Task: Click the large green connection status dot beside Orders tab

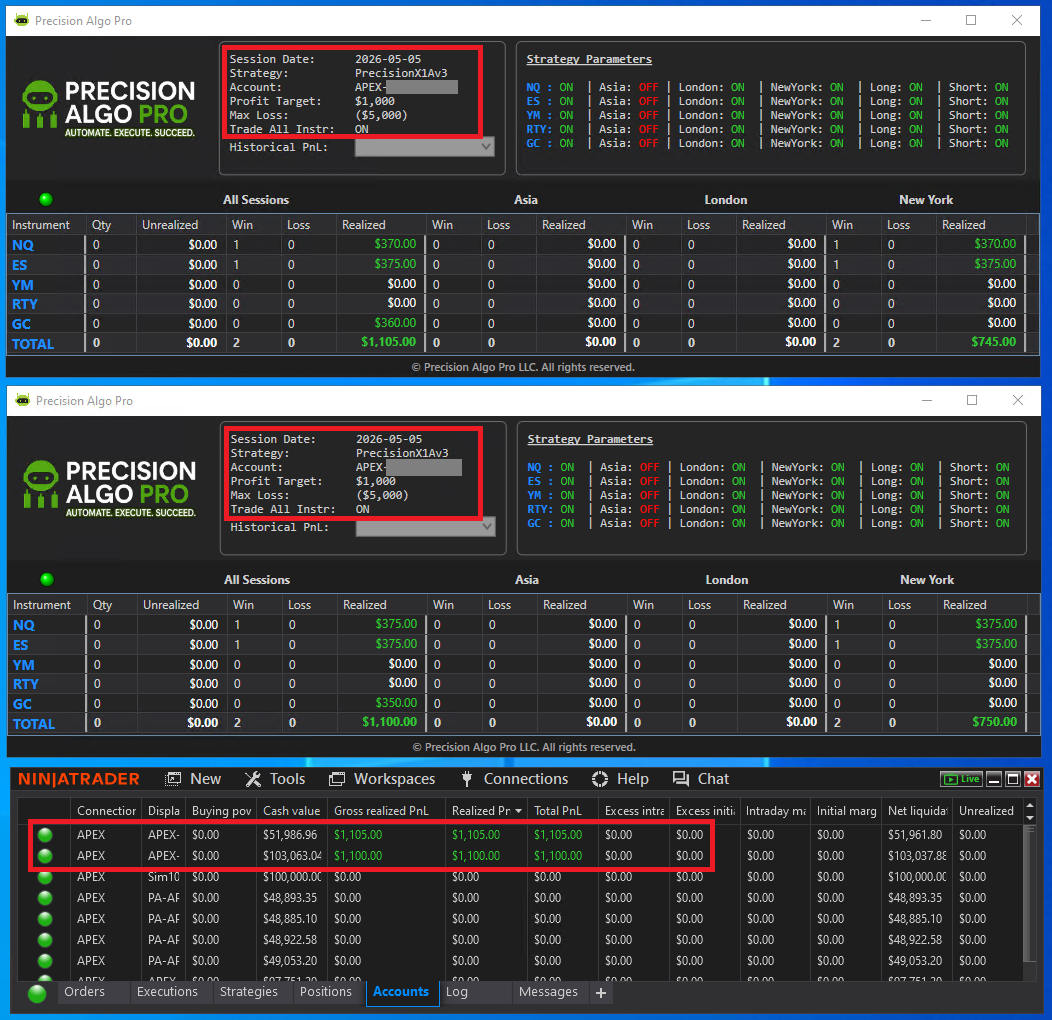Action: (37, 993)
